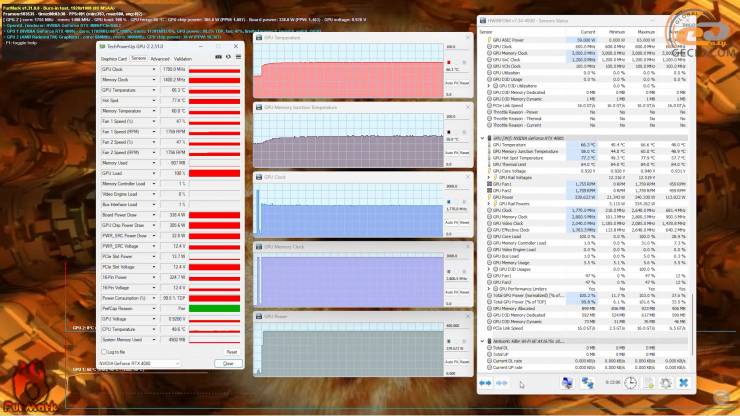Expand the GPU Rail Powers row
The height and width of the screenshot is (416, 740).
coord(489,204)
